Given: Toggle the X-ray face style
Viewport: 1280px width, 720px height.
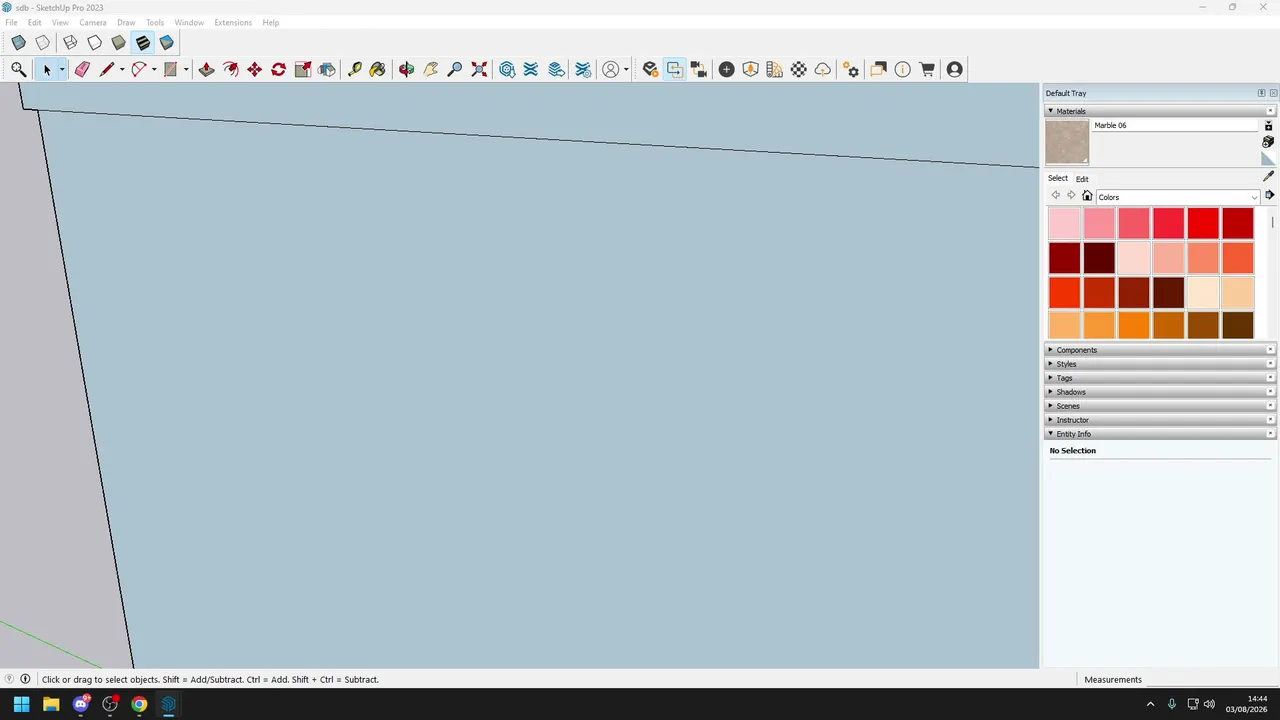Looking at the screenshot, I should click(18, 43).
